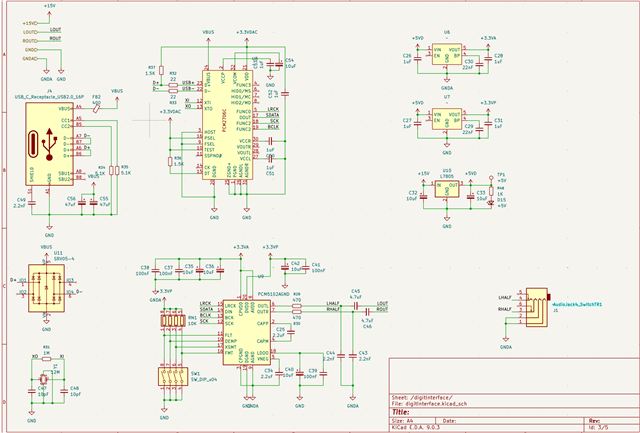640x433 pixels.
Task: Click the FB2 ferrite bead symbol
Action: pyautogui.click(x=96, y=108)
